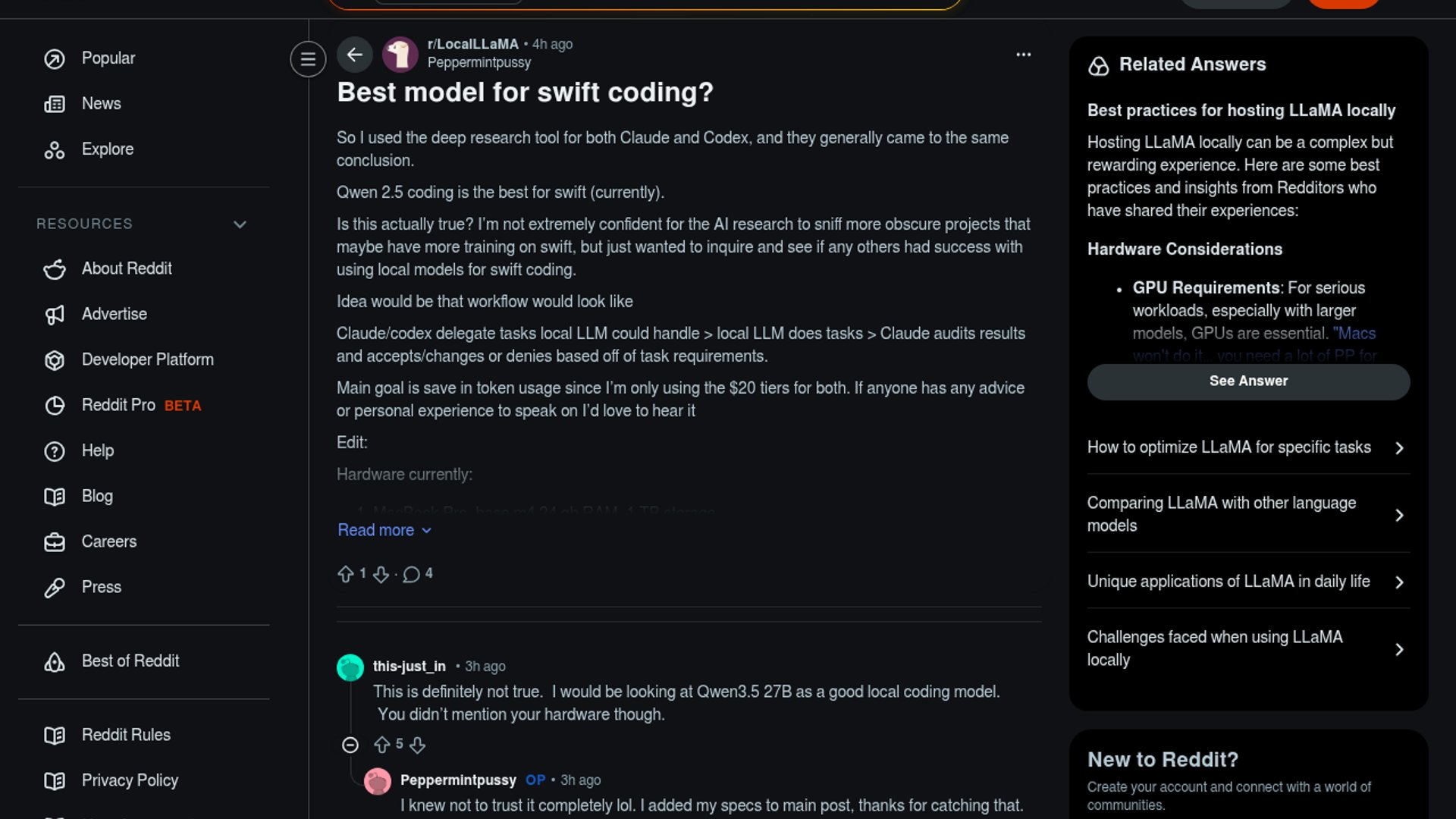Open Popular in the sidebar
The image size is (1456, 819).
pos(108,58)
